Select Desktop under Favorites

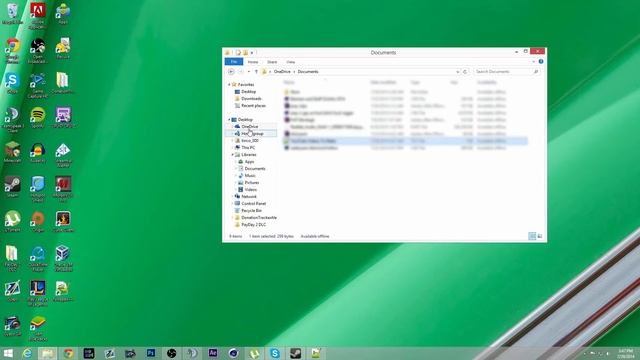(x=245, y=91)
